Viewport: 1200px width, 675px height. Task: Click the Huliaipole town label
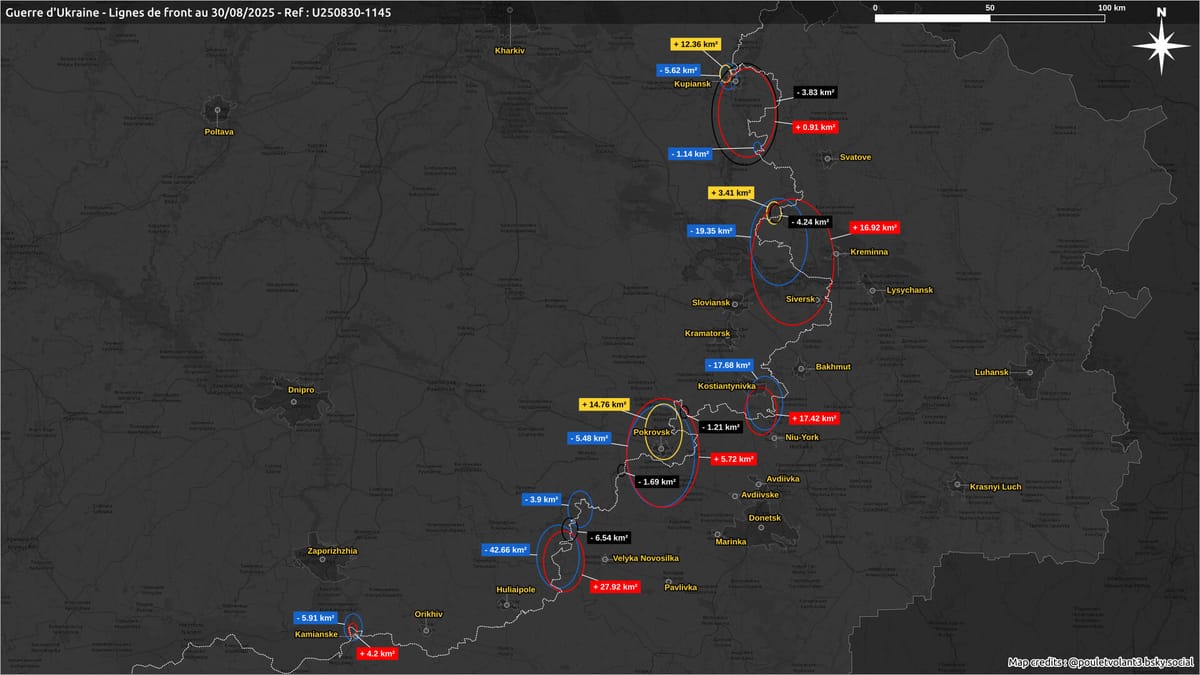click(517, 590)
